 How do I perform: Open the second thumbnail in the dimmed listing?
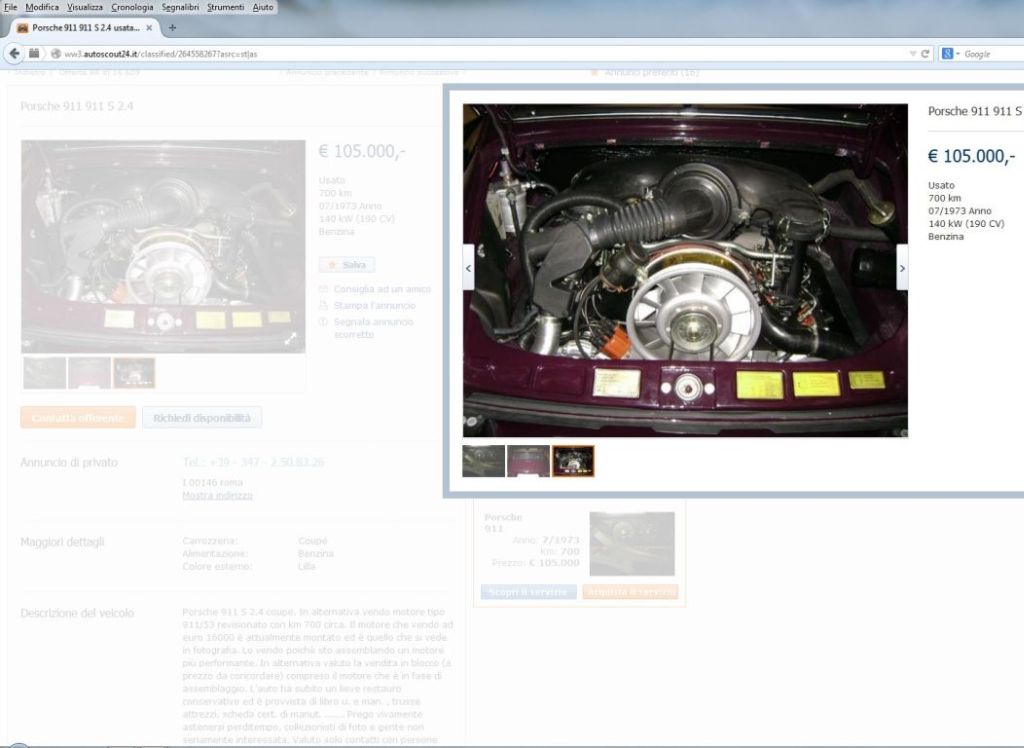[89, 373]
